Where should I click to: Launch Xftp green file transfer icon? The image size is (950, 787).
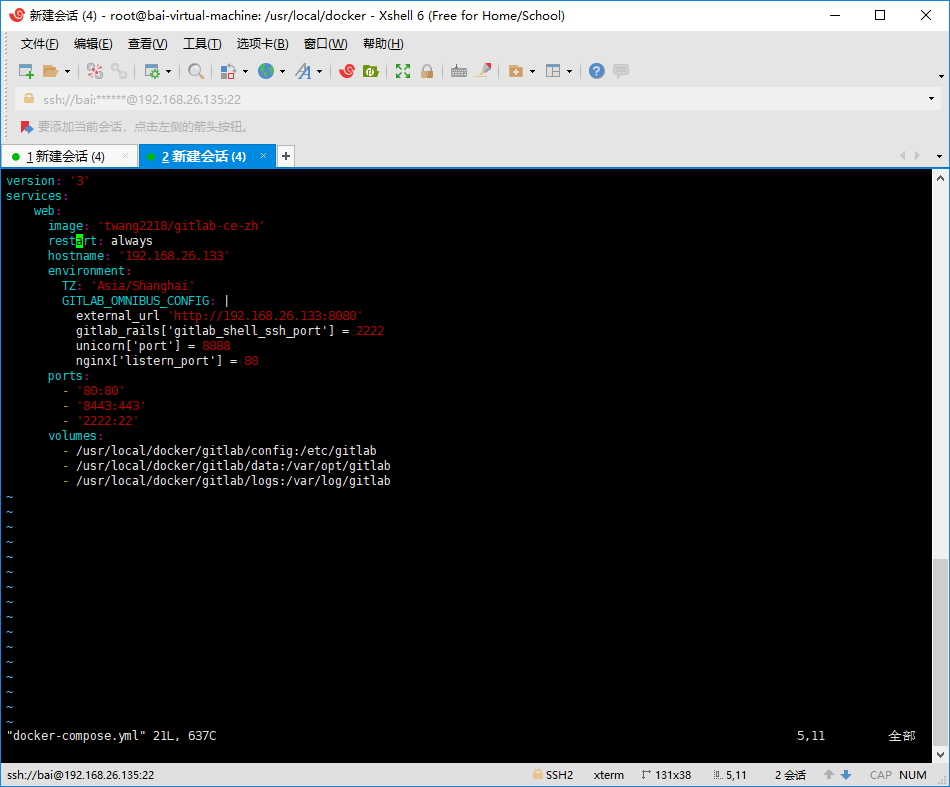(370, 71)
